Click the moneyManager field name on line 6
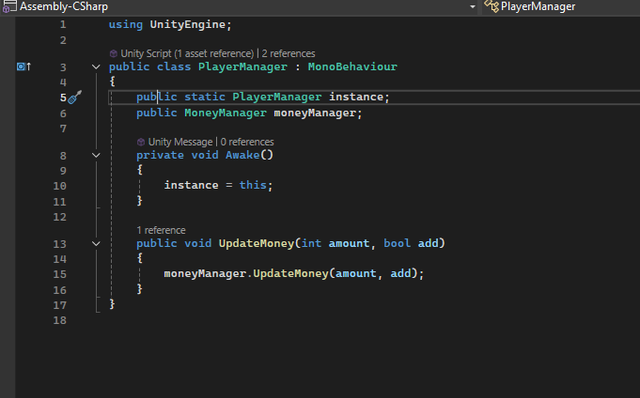Screen dimensions: 640x398 315,113
